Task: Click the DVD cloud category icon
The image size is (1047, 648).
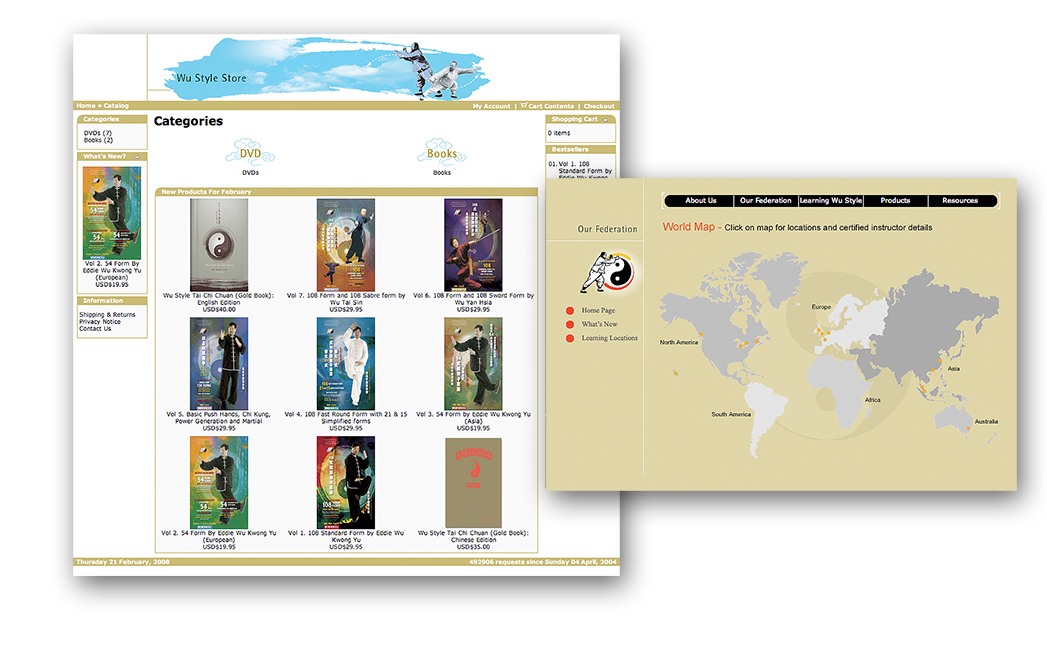Action: coord(250,153)
